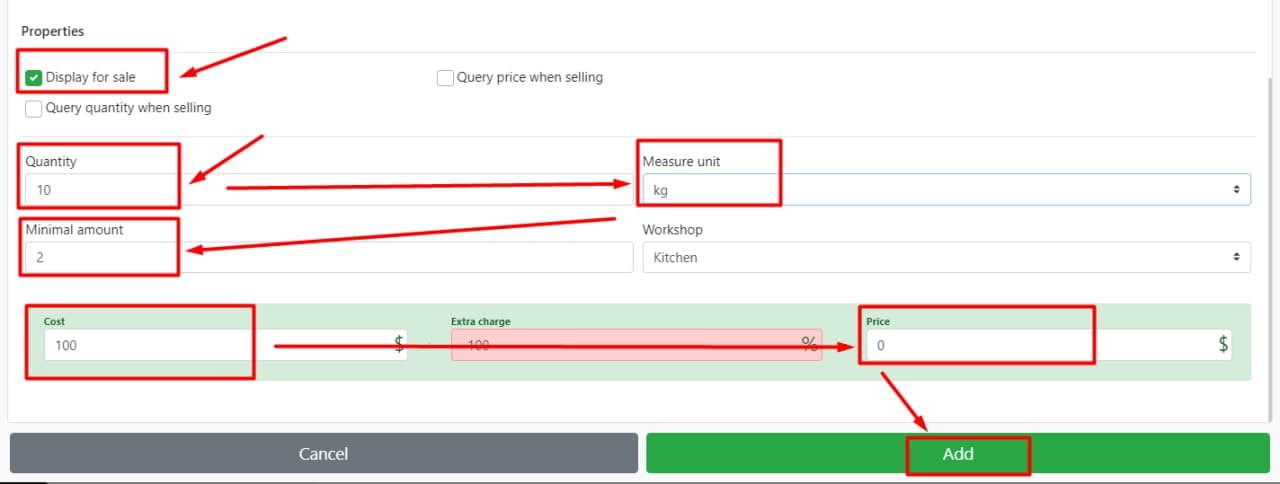1280x484 pixels.
Task: Click the Workshop label text
Action: (x=672, y=230)
